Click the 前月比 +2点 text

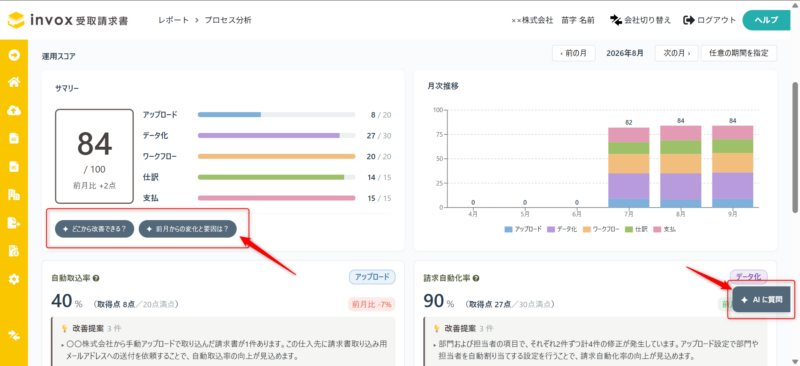94,186
